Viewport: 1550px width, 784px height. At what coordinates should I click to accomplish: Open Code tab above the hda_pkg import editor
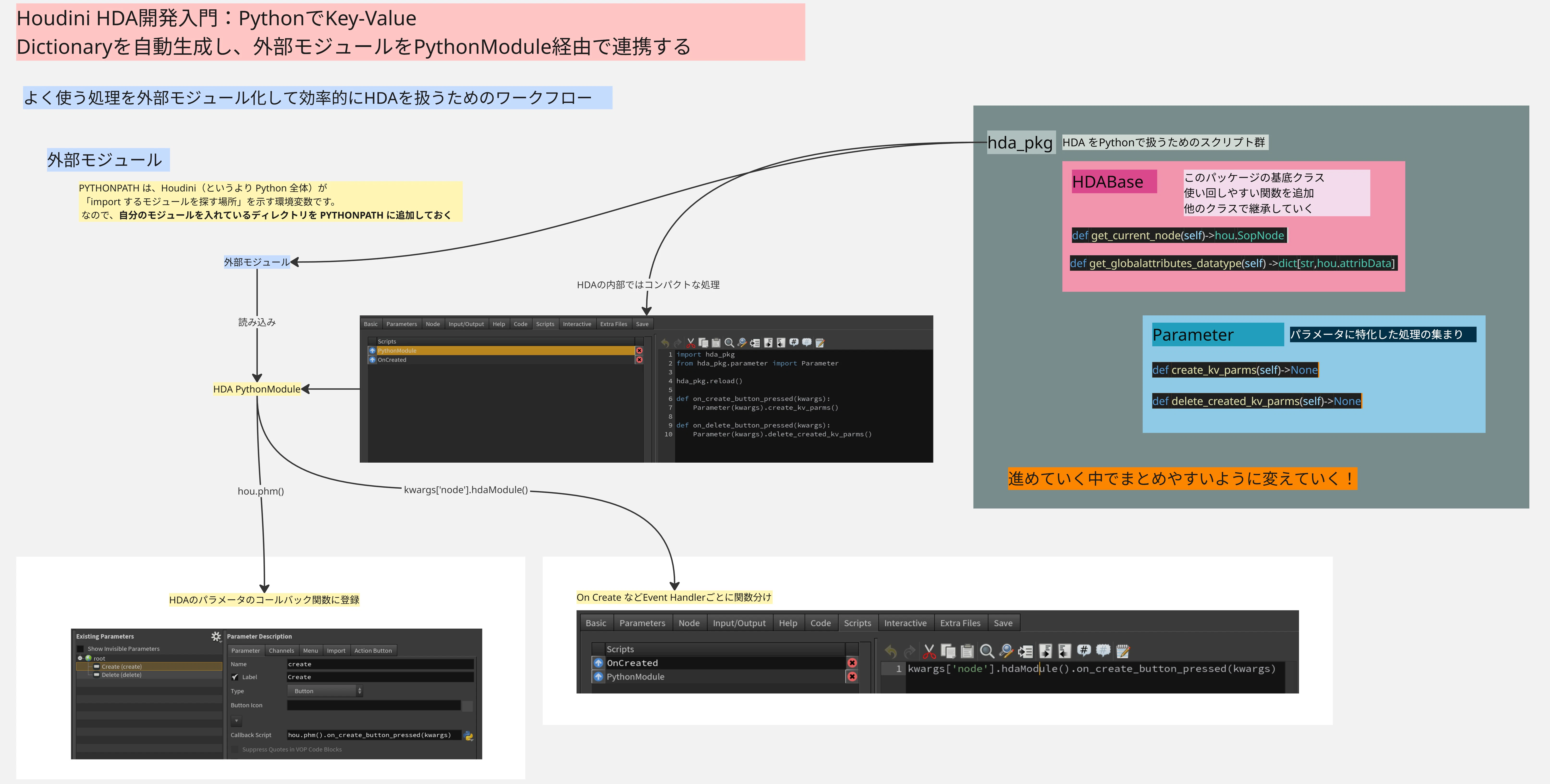tap(521, 324)
